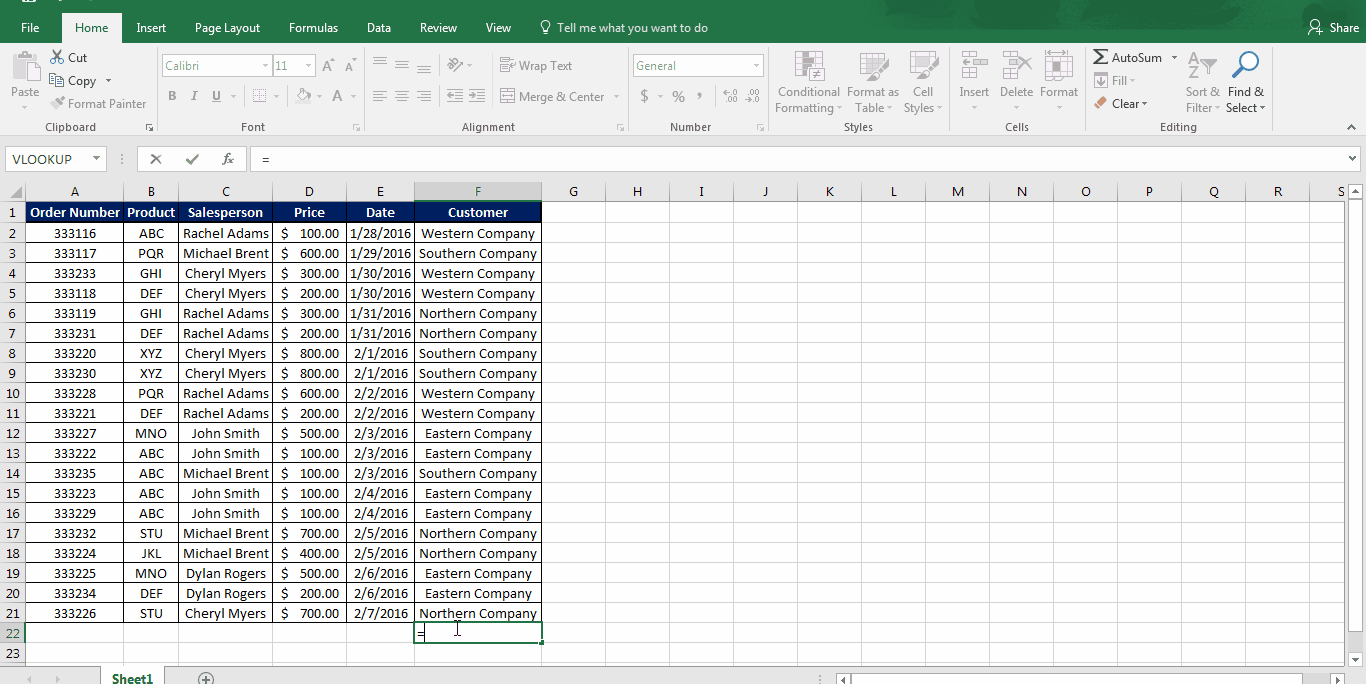Open the Sort & Filter menu
Image resolution: width=1366 pixels, height=684 pixels.
click(x=1202, y=82)
